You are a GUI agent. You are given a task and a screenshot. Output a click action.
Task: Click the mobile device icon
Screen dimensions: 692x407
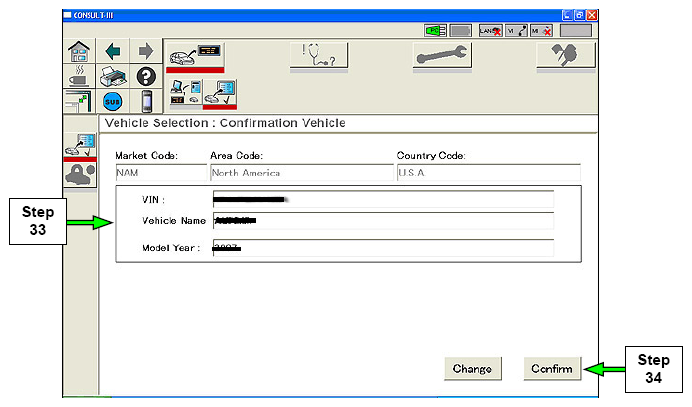tap(144, 102)
